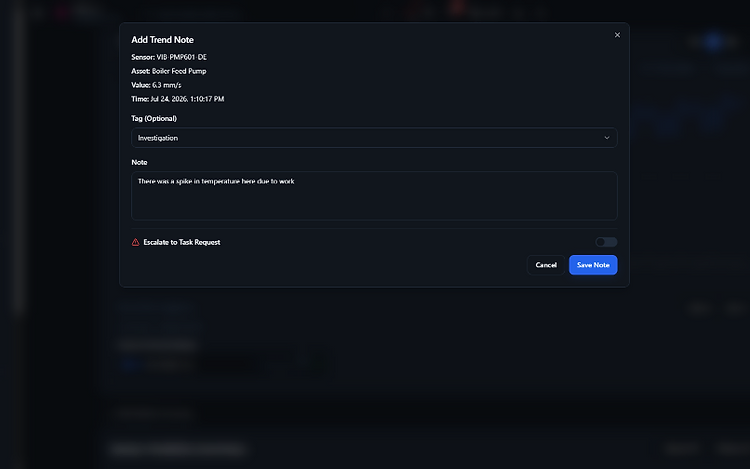Click the Save Note button
The image size is (750, 469).
(x=593, y=265)
